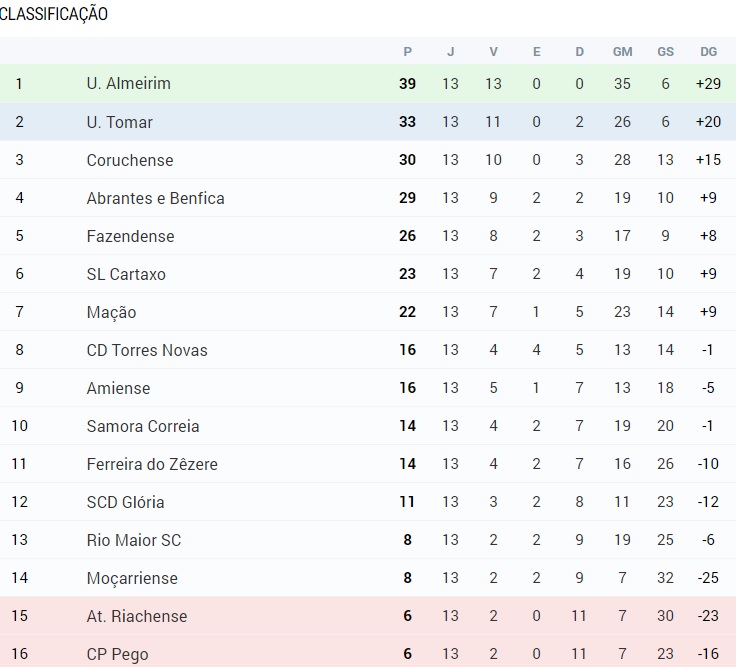Open Moçarriense team link

click(x=132, y=579)
